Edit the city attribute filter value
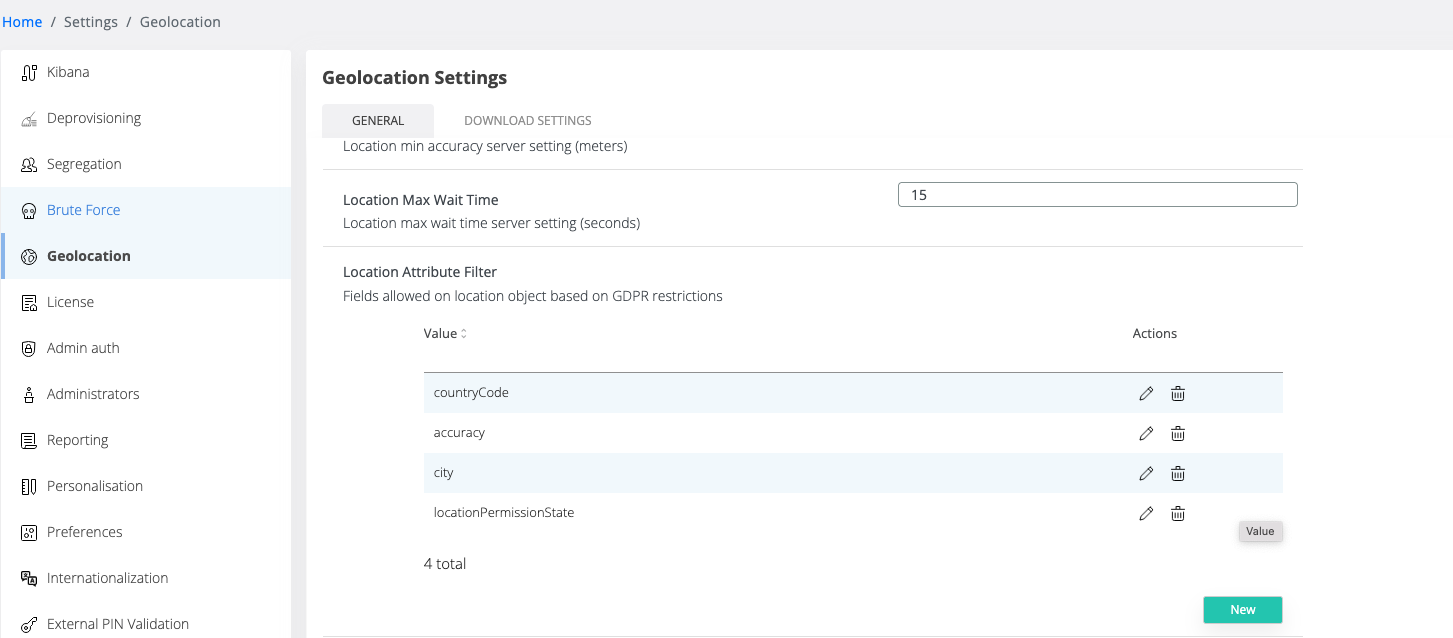 1146,473
